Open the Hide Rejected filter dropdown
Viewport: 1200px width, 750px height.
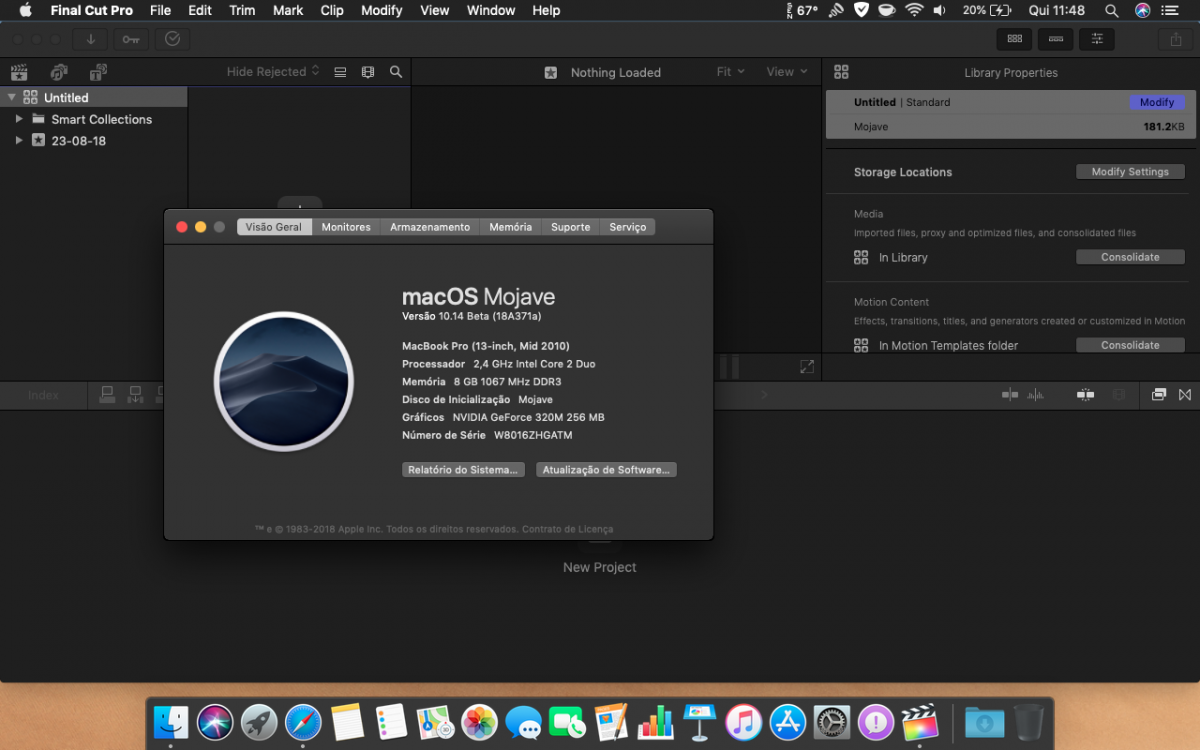click(273, 72)
